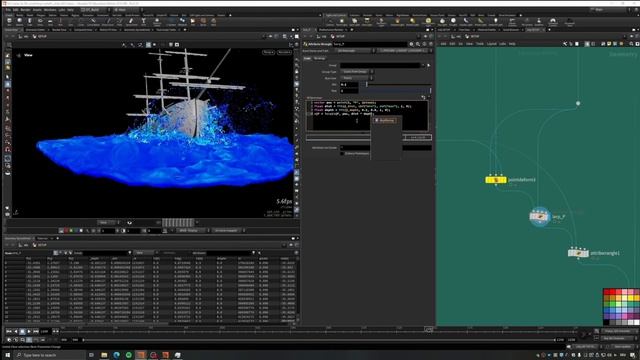
Task: Select the Metaball shelf tool
Action: click(x=182, y=22)
